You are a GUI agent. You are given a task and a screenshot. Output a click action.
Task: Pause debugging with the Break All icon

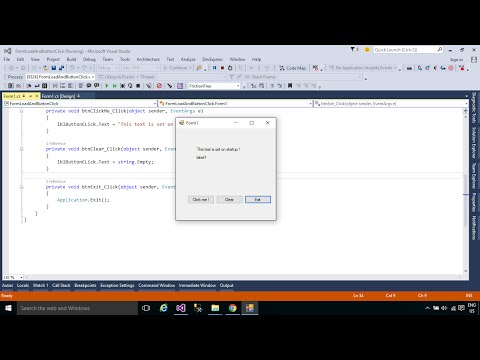[x=214, y=68]
